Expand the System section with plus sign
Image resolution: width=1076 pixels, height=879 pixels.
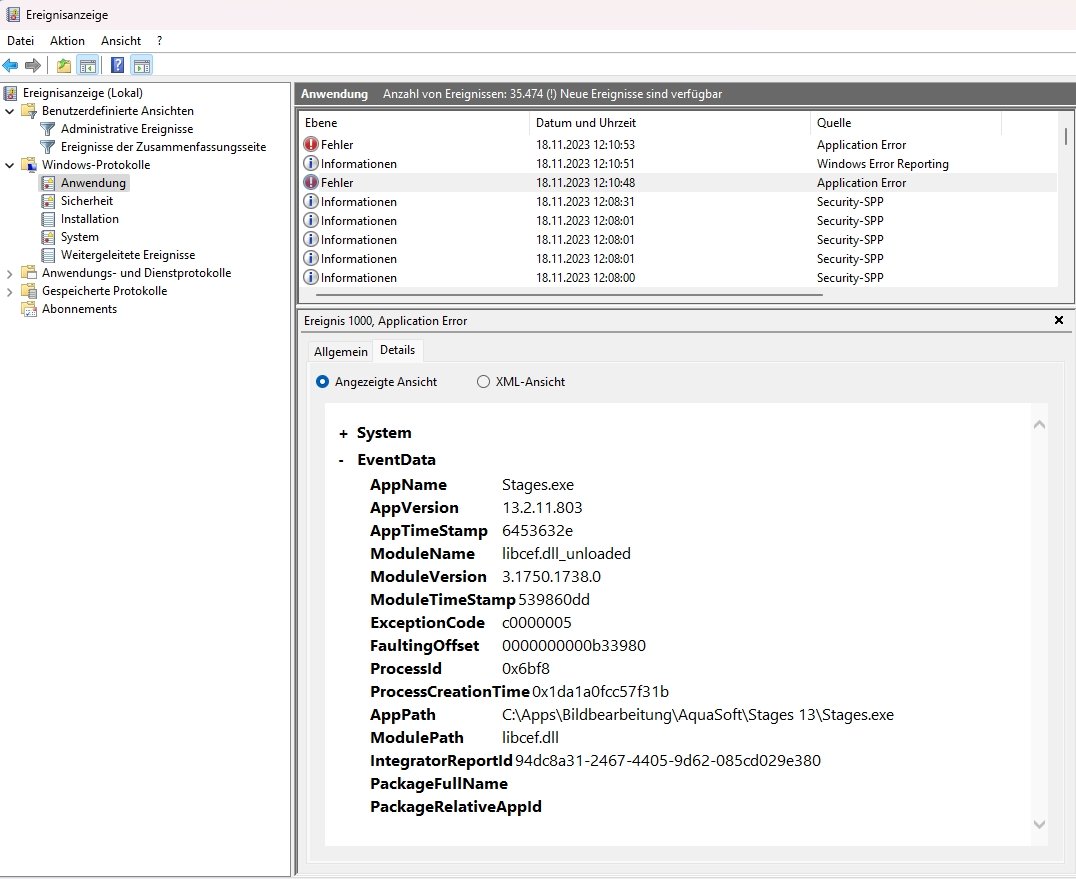point(343,434)
